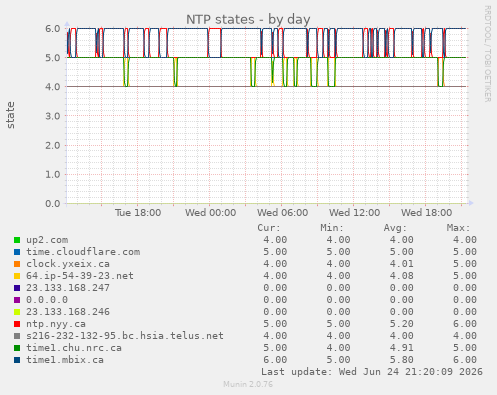Click the 'Tue 18:00' x-axis label

(x=138, y=213)
